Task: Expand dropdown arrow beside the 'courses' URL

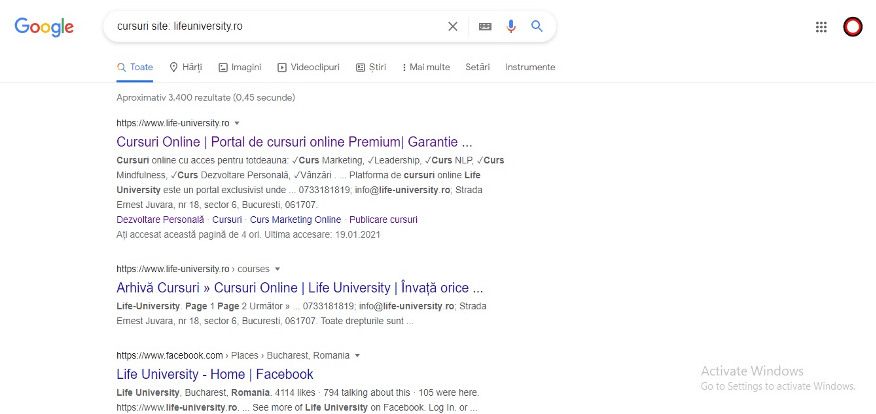Action: 277,269
